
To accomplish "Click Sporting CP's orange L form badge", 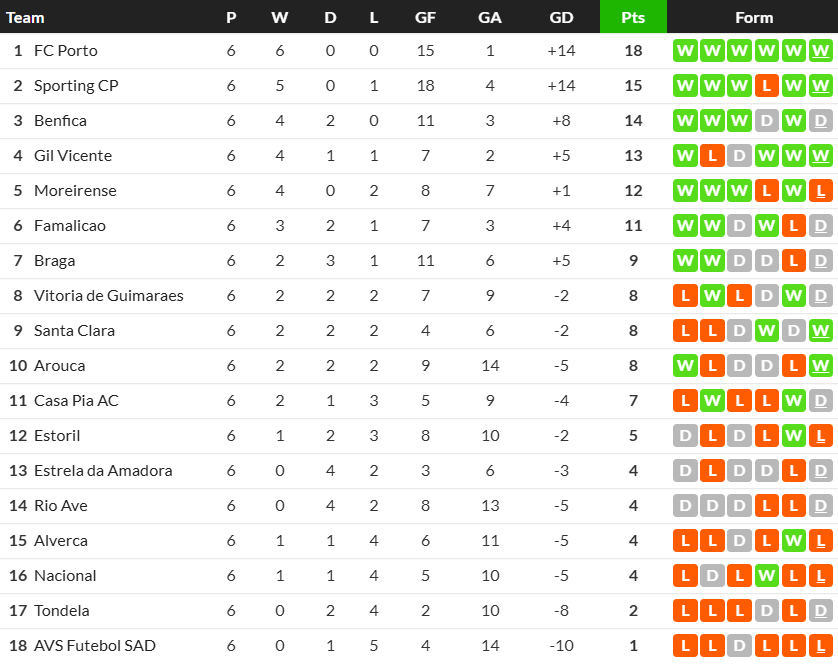I will (766, 86).
